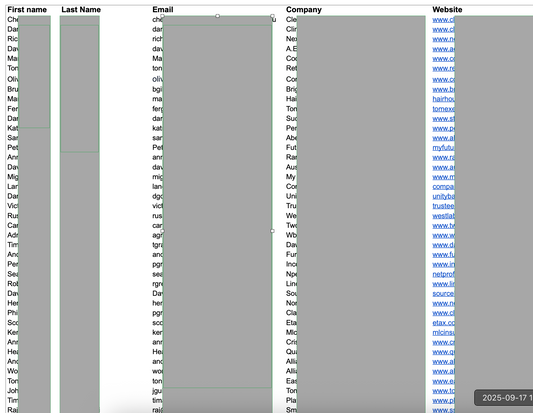Image resolution: width=533 pixels, height=413 pixels.
Task: Follow the netprof... website link
Action: [443, 274]
